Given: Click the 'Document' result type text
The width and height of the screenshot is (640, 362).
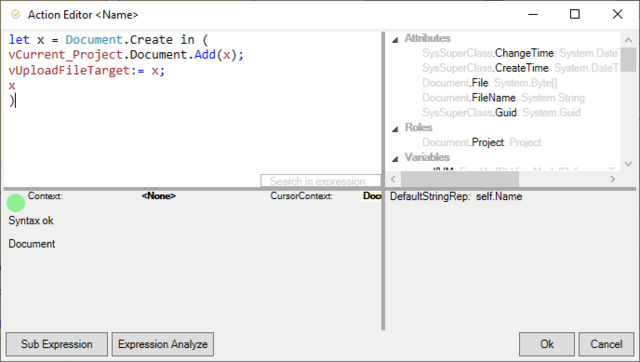Looking at the screenshot, I should pos(32,244).
